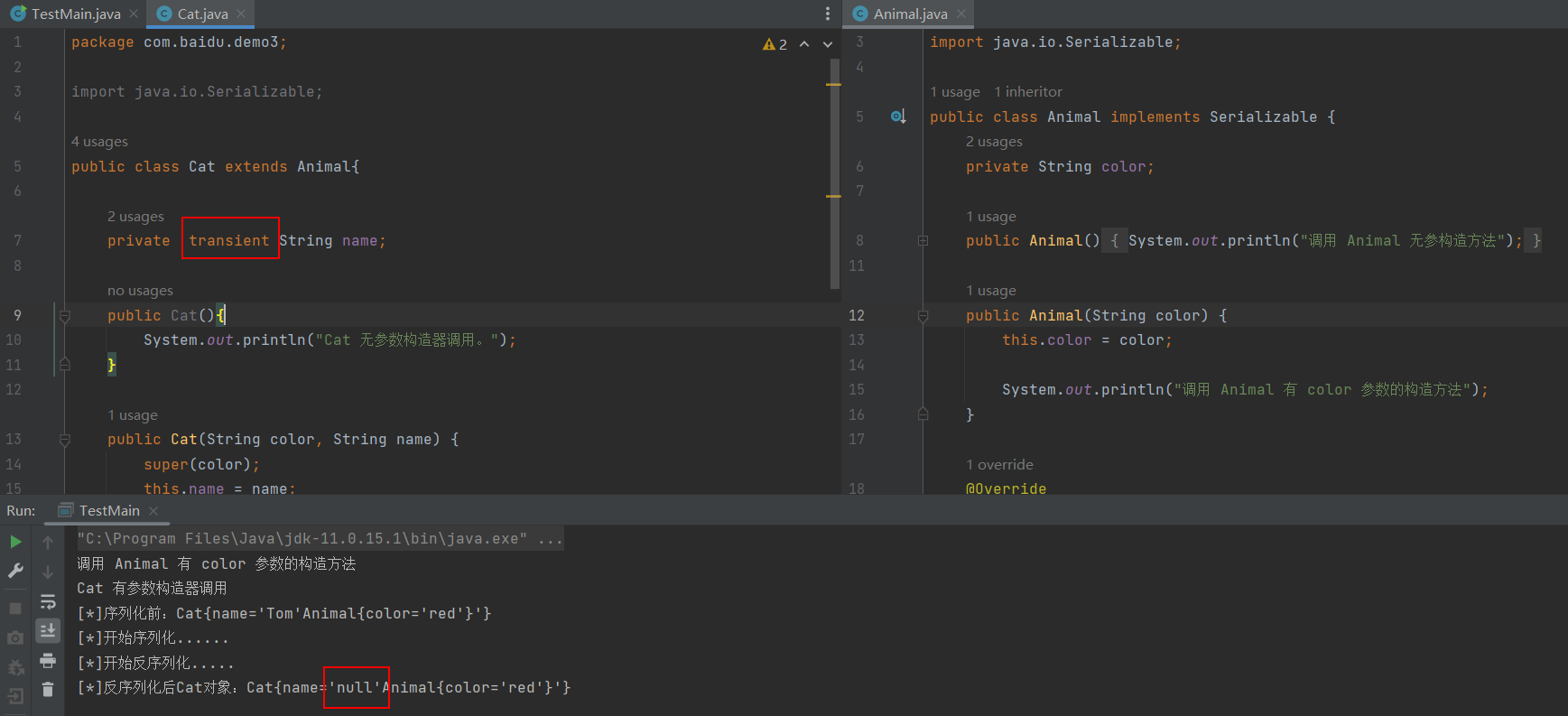Go to next highlighted problem arrow
This screenshot has width=1568, height=716.
point(828,44)
